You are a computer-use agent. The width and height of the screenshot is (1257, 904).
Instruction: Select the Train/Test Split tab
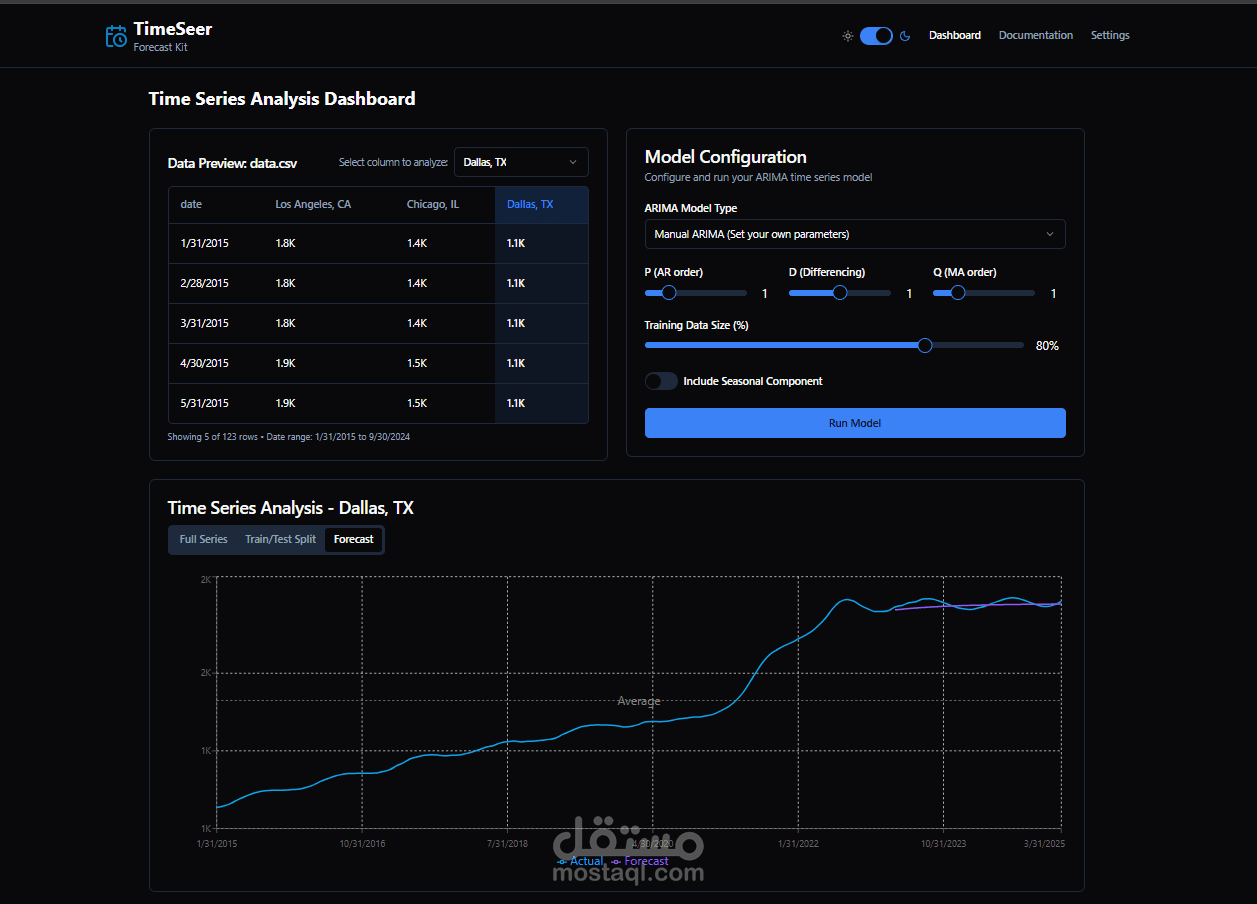pos(280,539)
